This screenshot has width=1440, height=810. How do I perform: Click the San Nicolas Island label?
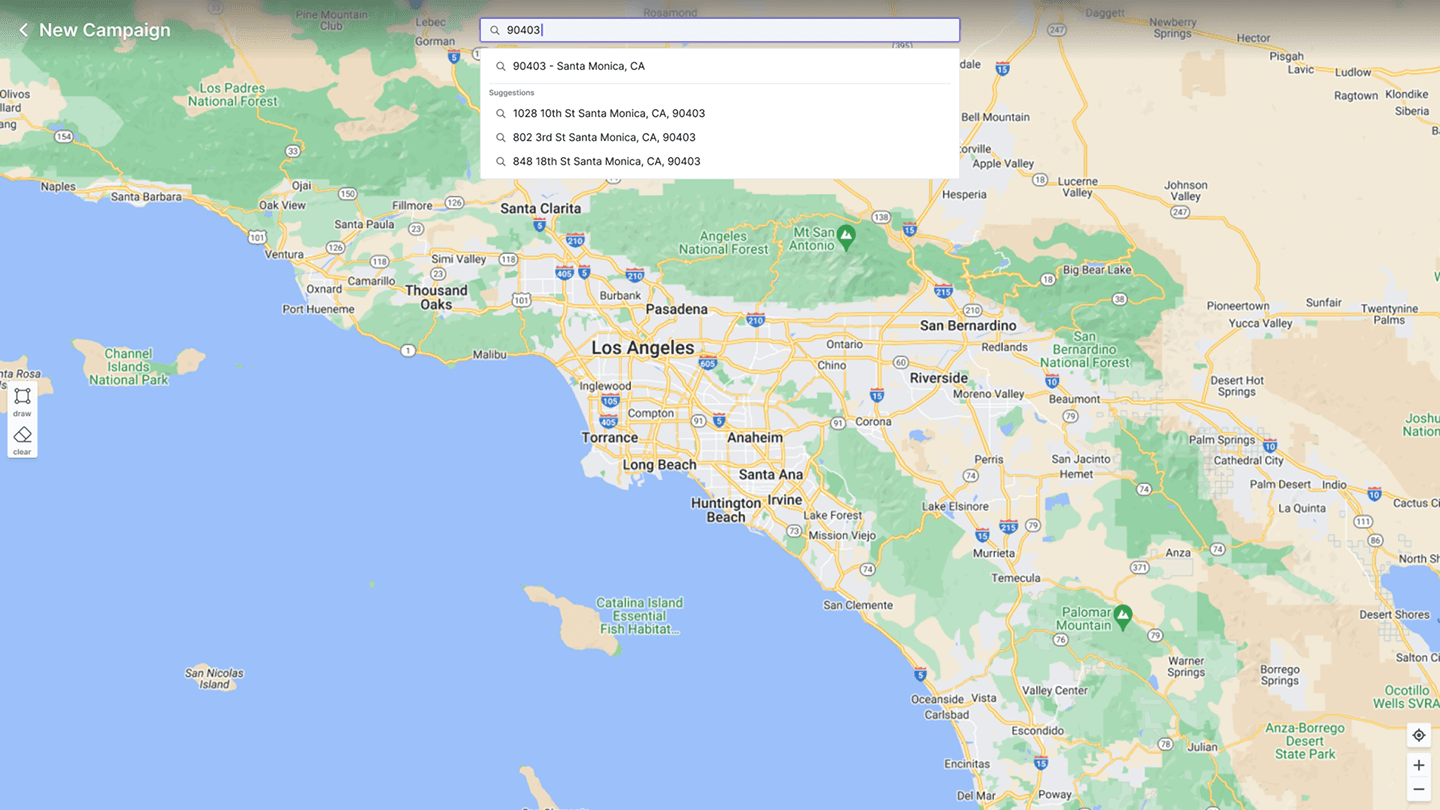coord(214,679)
